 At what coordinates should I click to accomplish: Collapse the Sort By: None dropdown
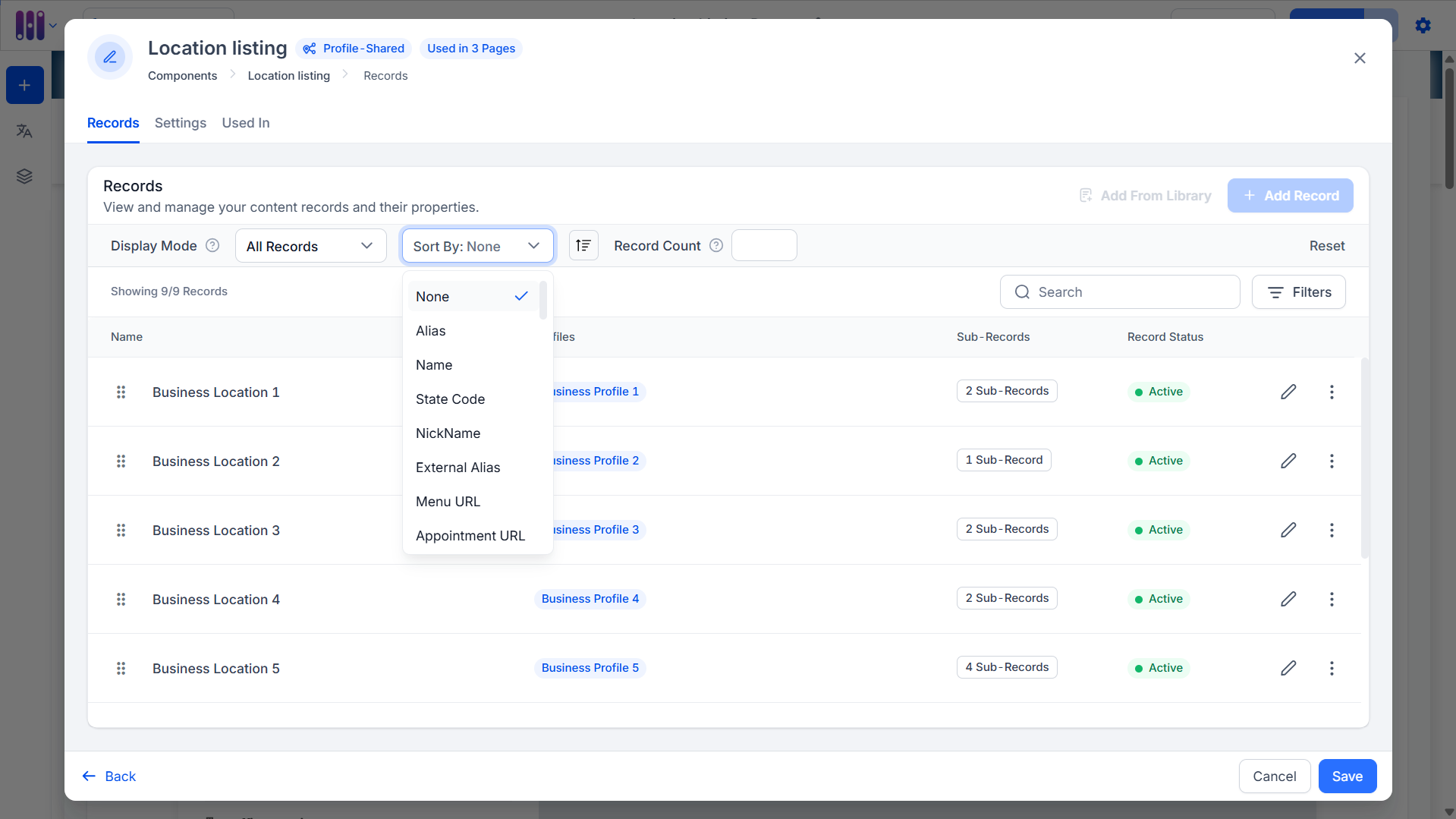[x=478, y=246]
